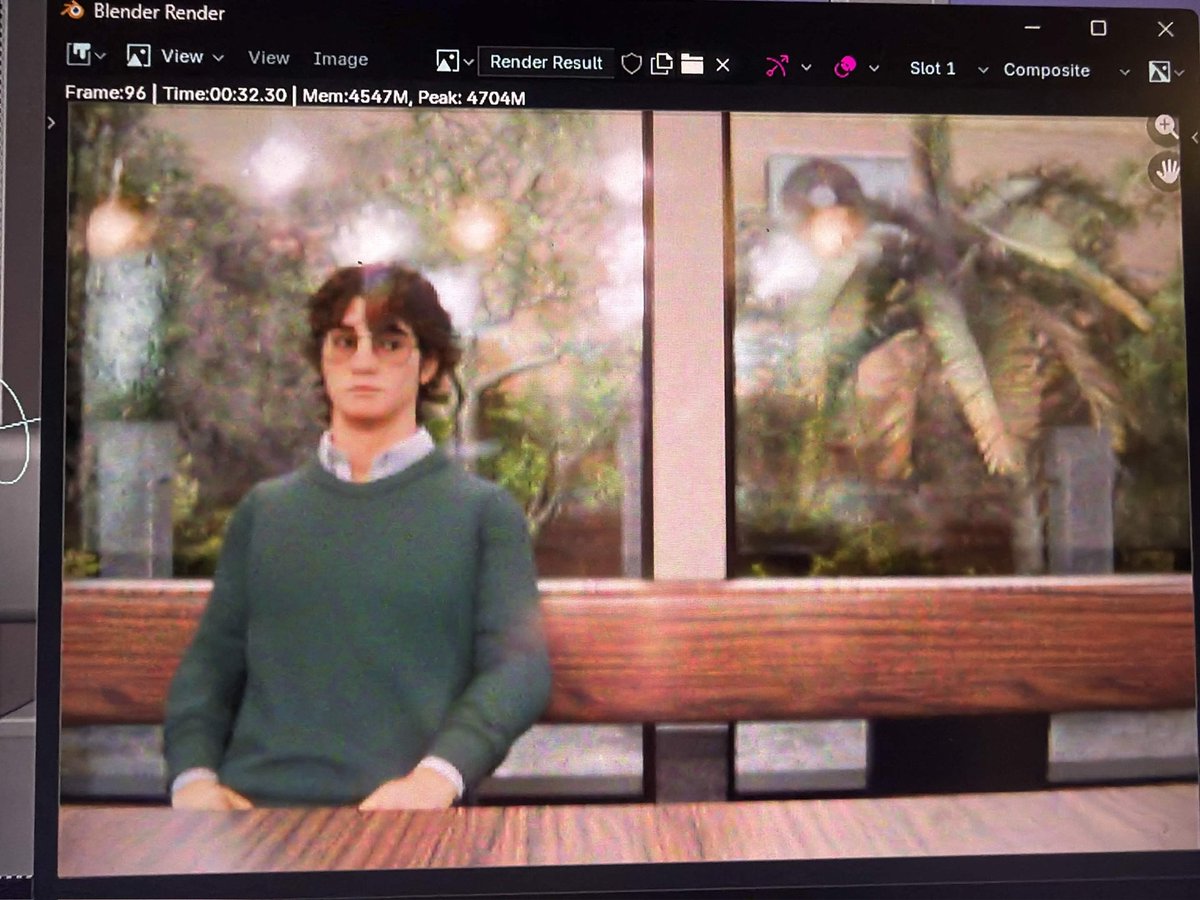The image size is (1200, 900).
Task: Click the Frame:96 render info text
Action: pyautogui.click(x=105, y=92)
